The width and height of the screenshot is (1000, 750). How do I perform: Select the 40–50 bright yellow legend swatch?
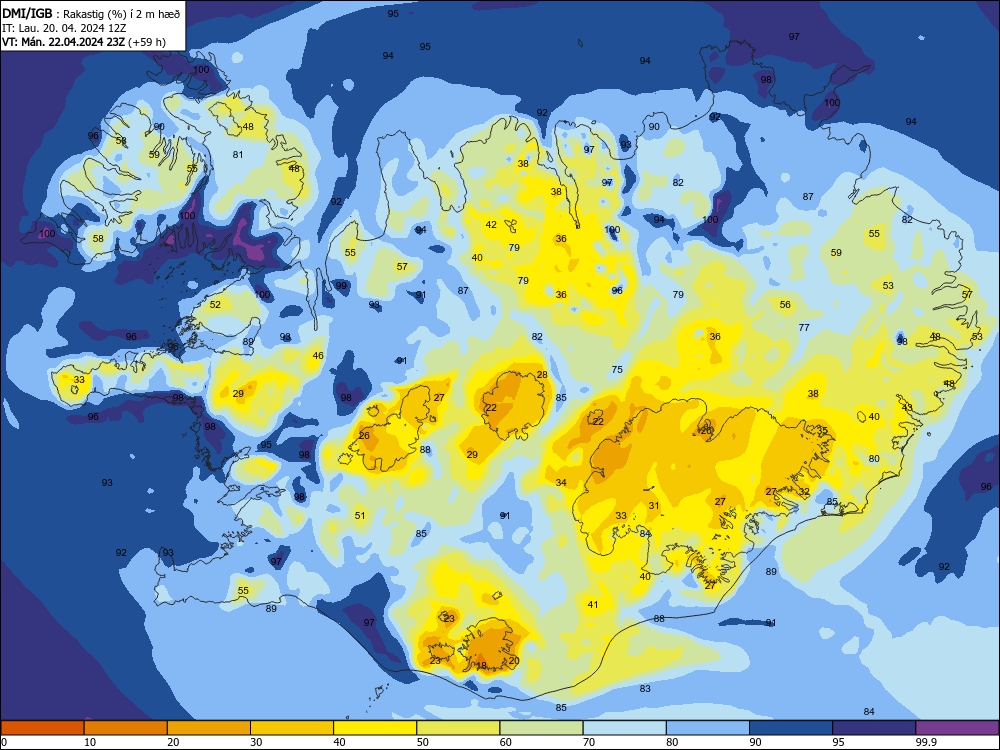[x=375, y=728]
